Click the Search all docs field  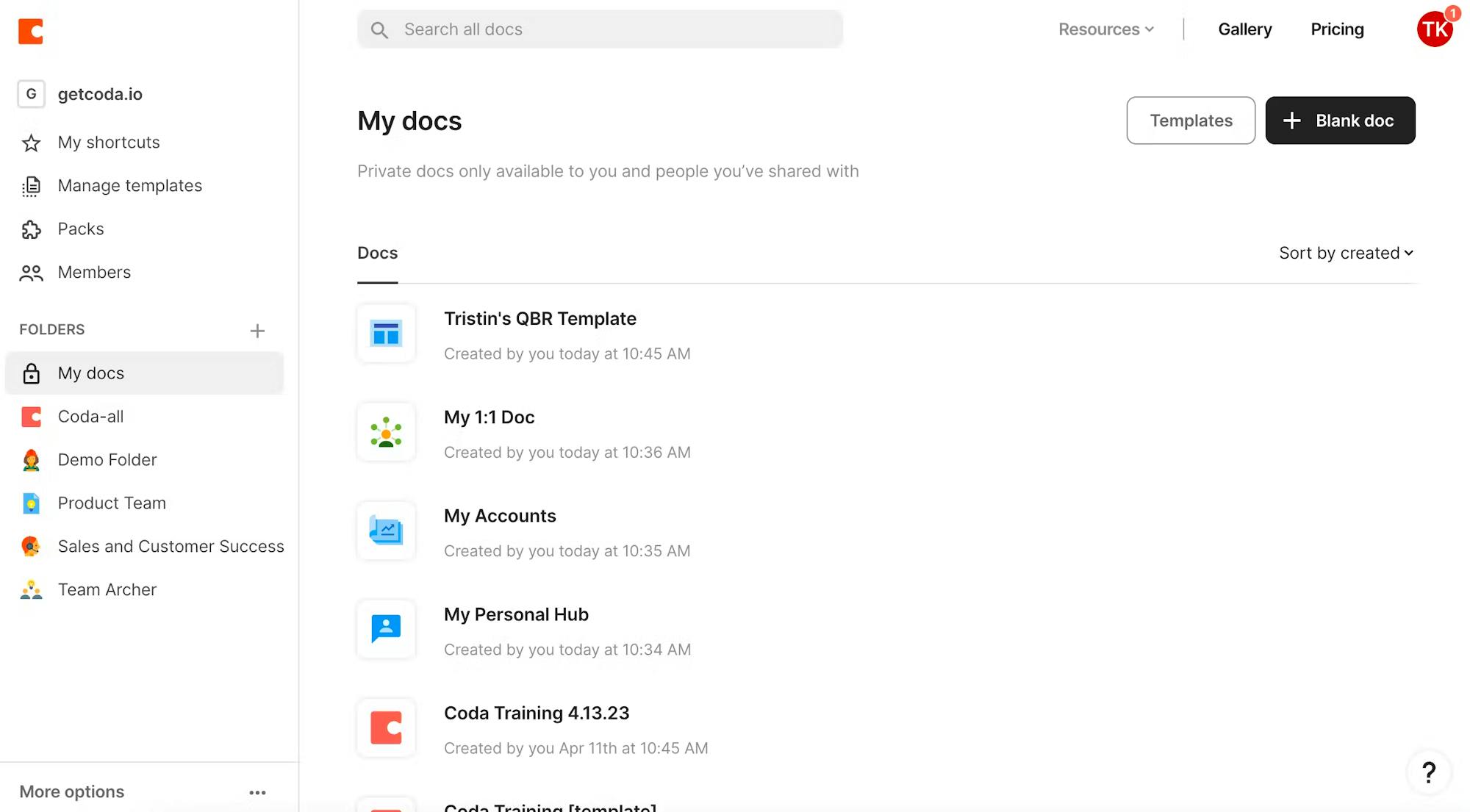click(600, 29)
